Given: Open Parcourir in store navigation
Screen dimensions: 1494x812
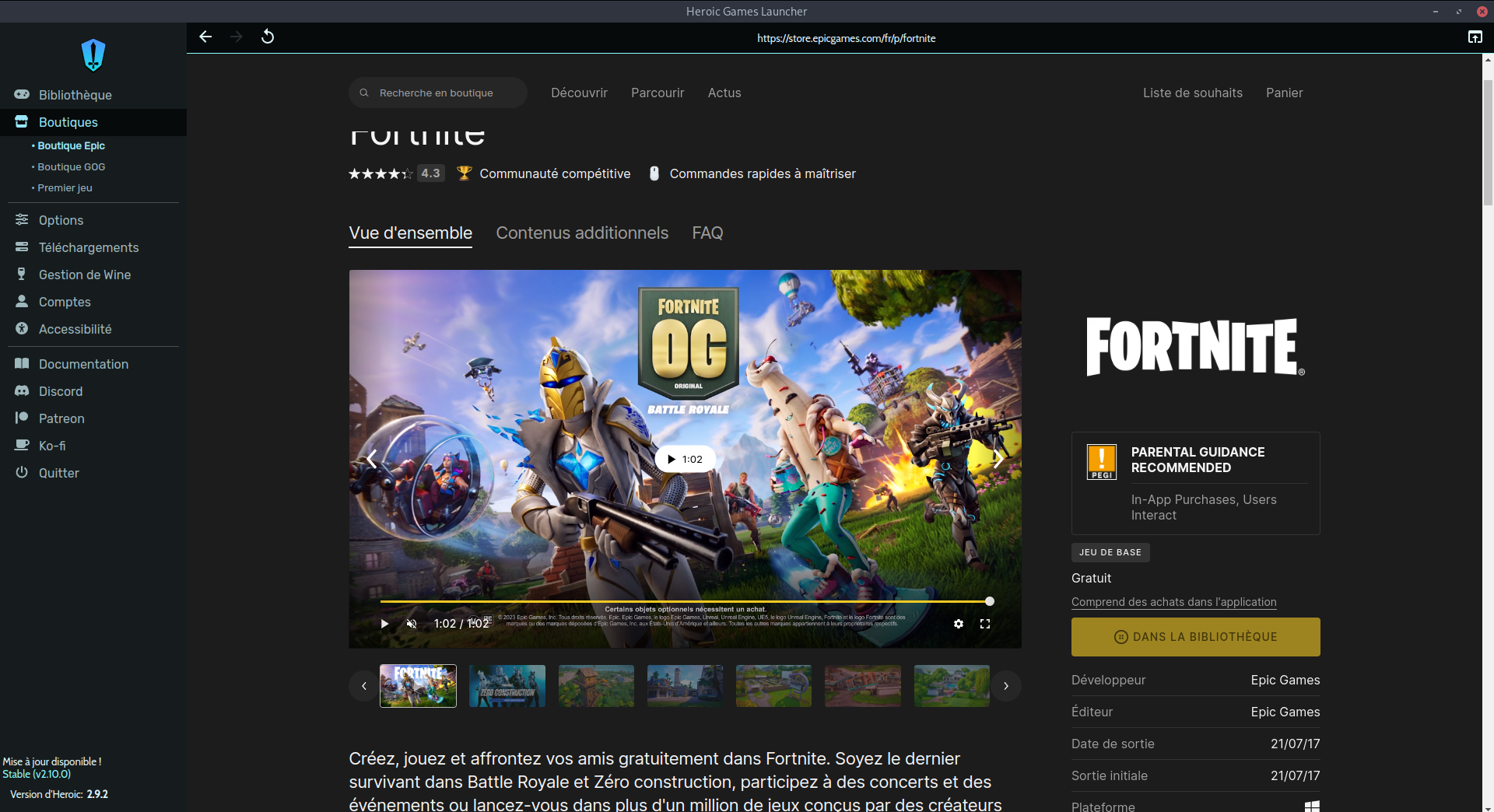Looking at the screenshot, I should [658, 93].
